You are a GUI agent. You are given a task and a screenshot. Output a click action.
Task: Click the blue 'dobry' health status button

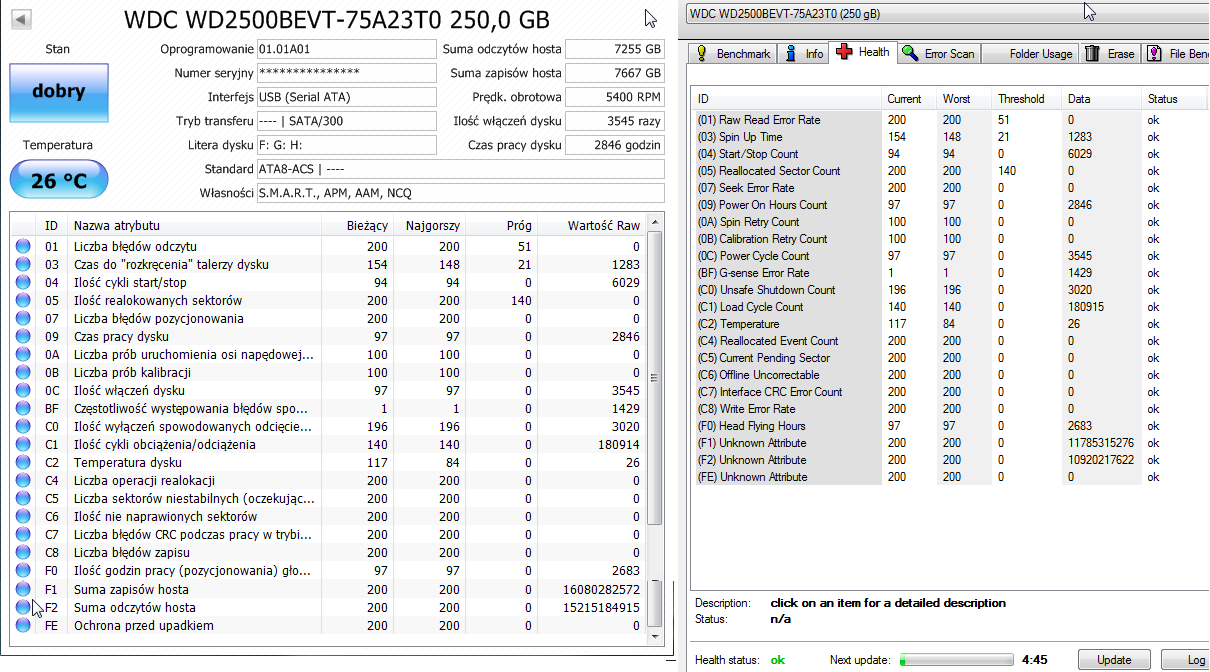coord(58,91)
